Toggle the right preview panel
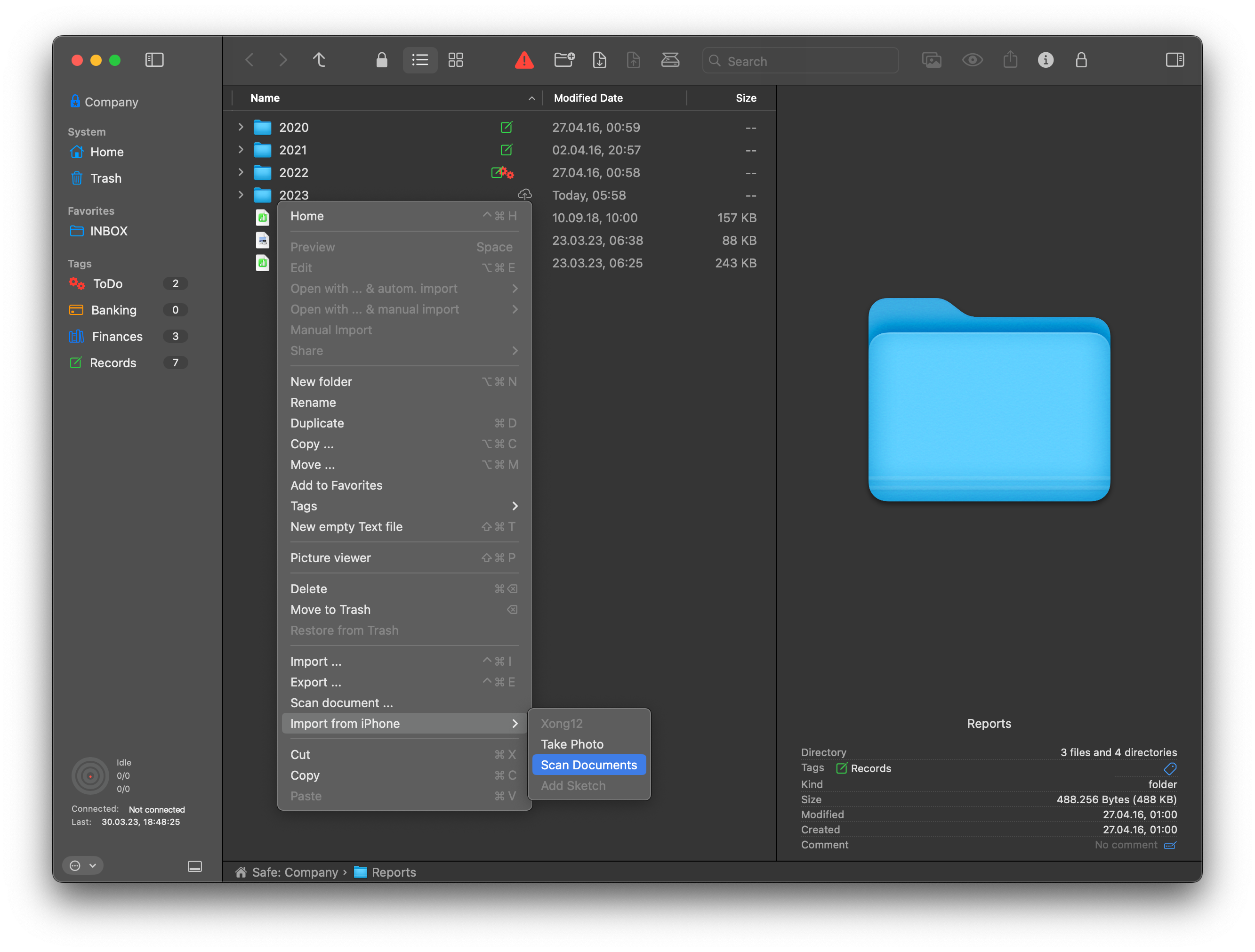The width and height of the screenshot is (1255, 952). 1175,60
